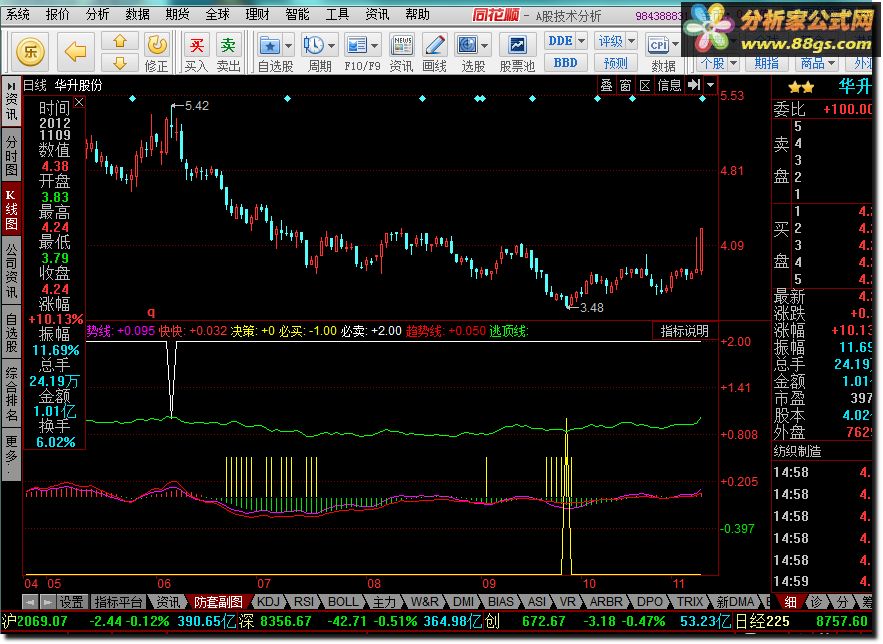
Task: Open the 评级 dropdown arrow
Action: (x=631, y=41)
